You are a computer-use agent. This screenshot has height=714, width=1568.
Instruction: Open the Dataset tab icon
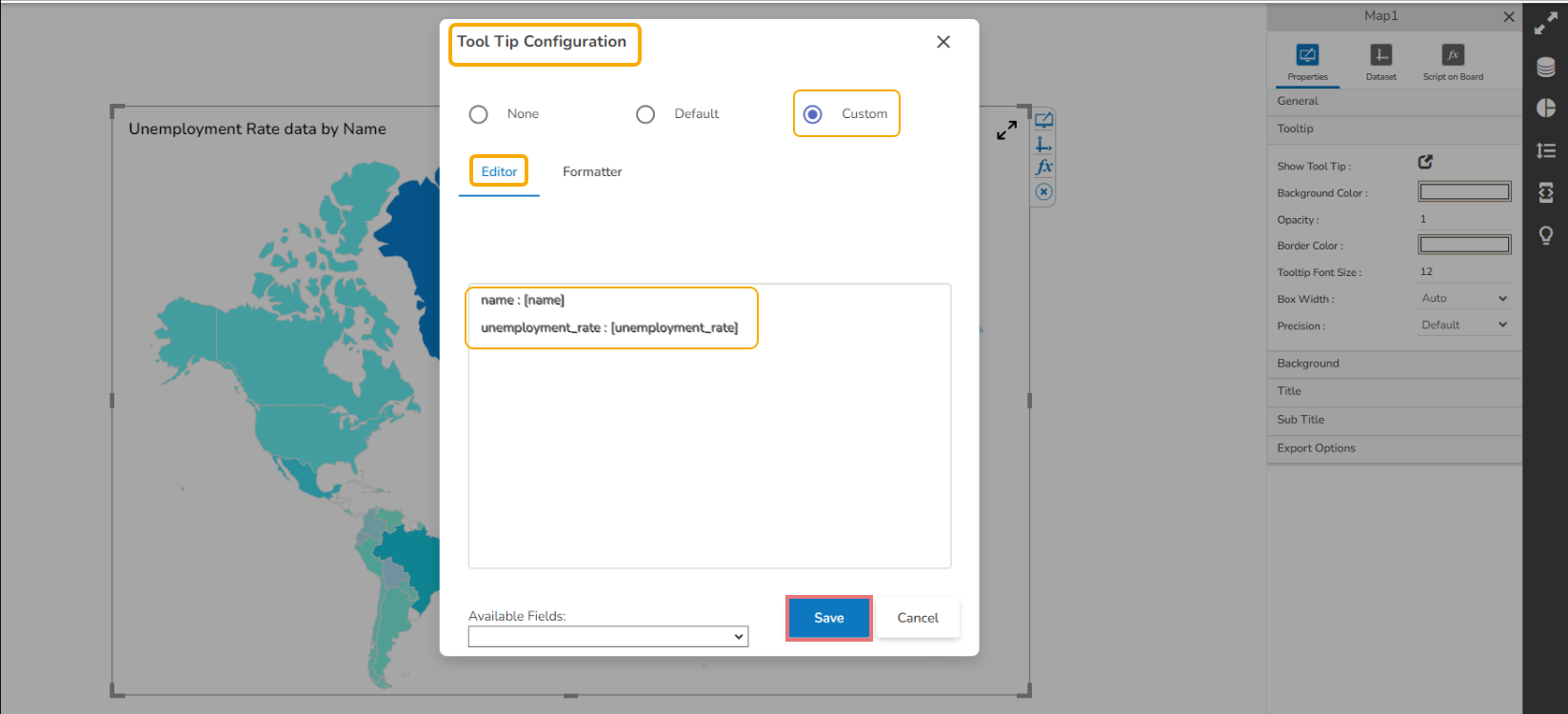(x=1380, y=55)
